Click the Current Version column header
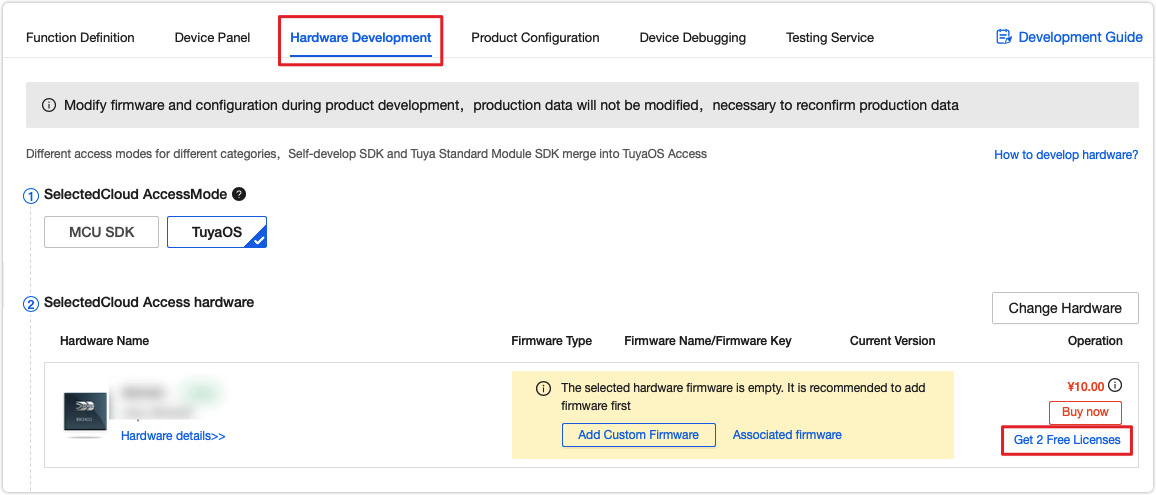This screenshot has height=495, width=1156. [x=892, y=341]
